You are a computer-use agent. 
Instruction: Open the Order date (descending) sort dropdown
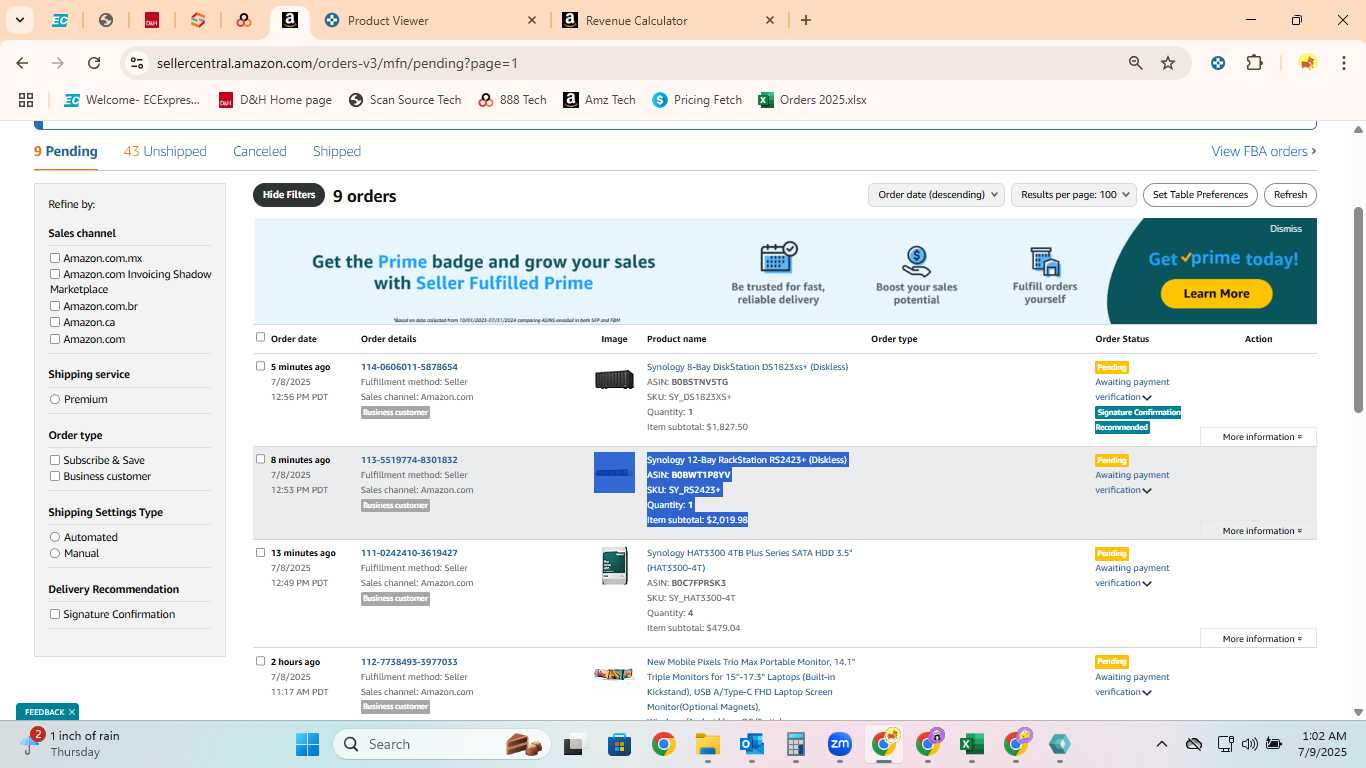pyautogui.click(x=936, y=195)
